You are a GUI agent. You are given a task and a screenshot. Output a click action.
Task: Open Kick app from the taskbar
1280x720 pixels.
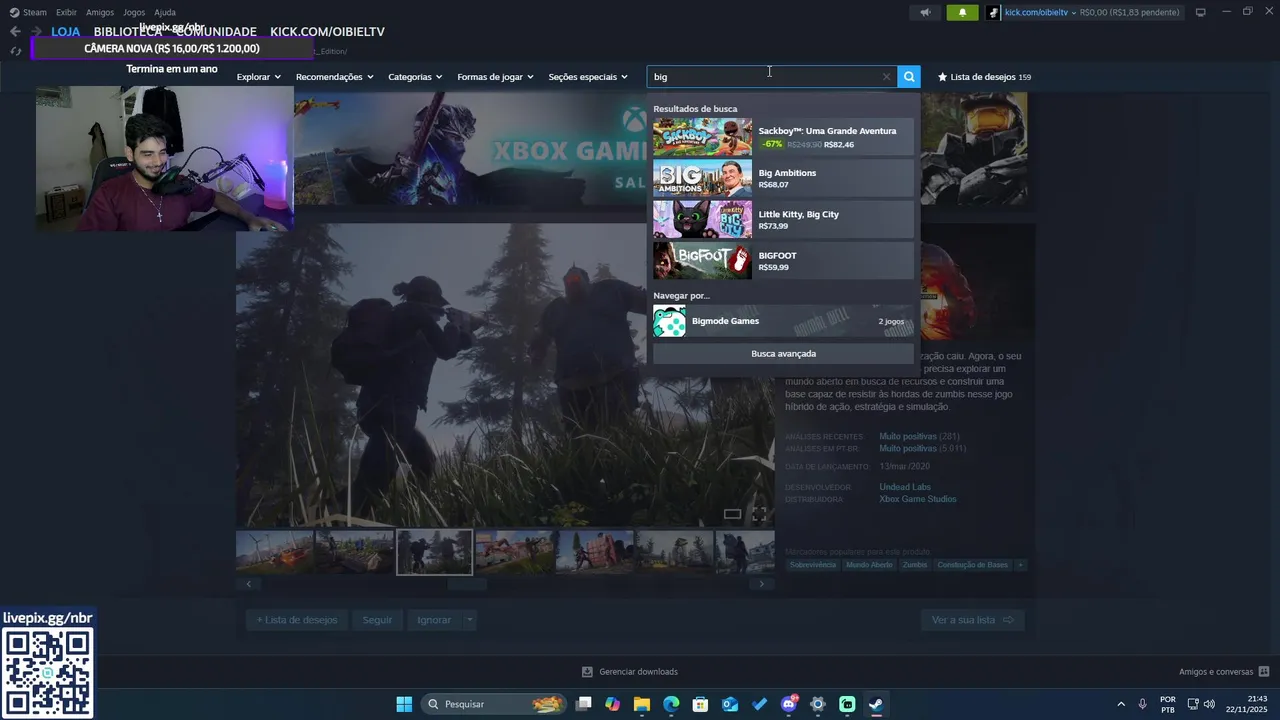click(847, 704)
